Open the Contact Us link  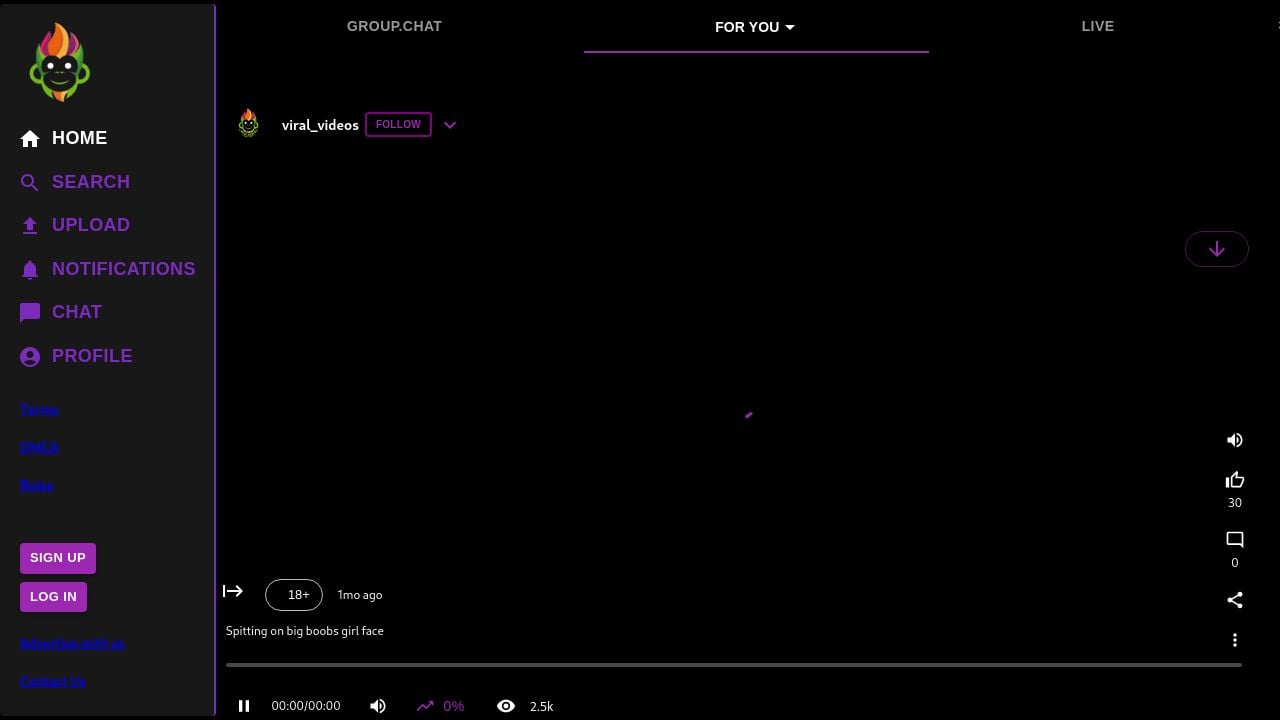pyautogui.click(x=53, y=682)
